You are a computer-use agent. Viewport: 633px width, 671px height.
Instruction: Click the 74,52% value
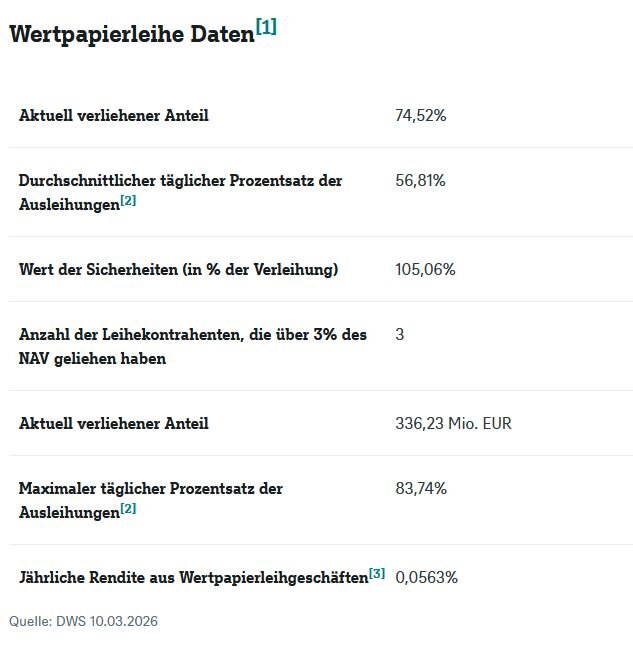point(421,115)
